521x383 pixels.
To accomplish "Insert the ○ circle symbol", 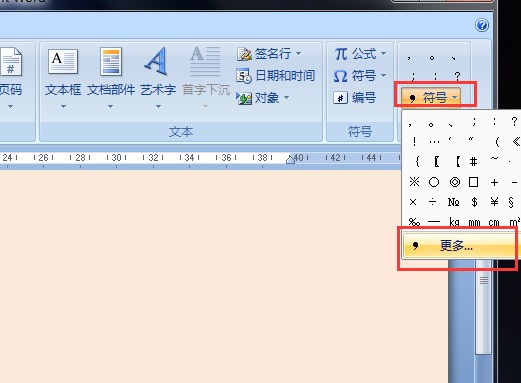I will 434,182.
